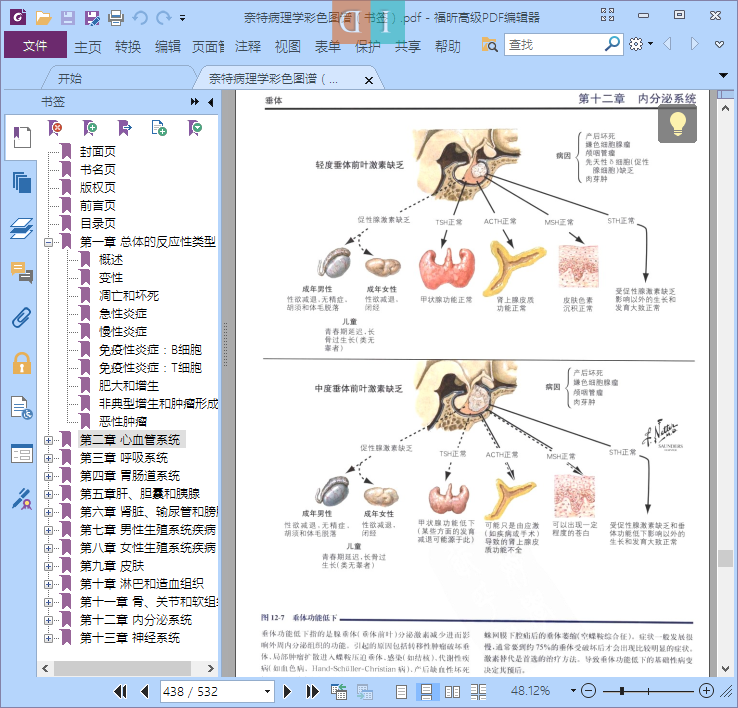Viewport: 738px width, 708px height.
Task: Select the 注释 ribbon tab
Action: pyautogui.click(x=248, y=46)
